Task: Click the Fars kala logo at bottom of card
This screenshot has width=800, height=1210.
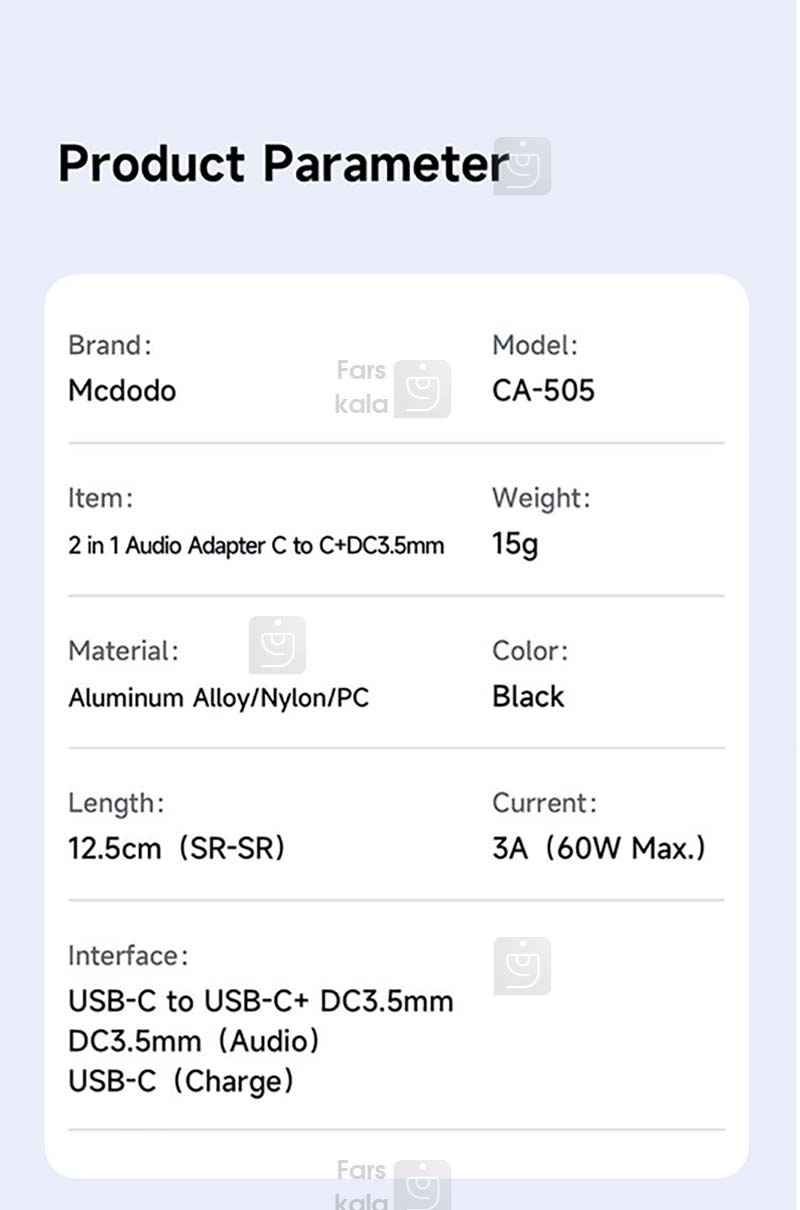Action: click(393, 1185)
